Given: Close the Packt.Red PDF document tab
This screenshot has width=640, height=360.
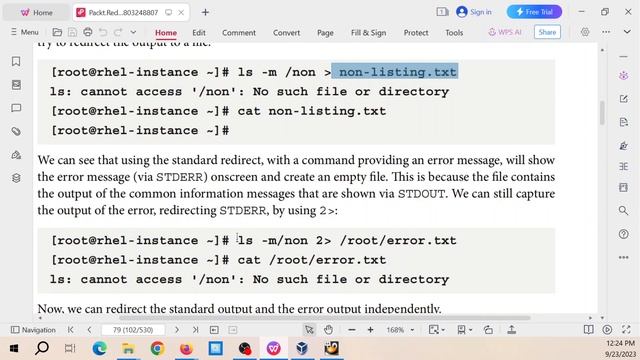Looking at the screenshot, I should point(181,13).
